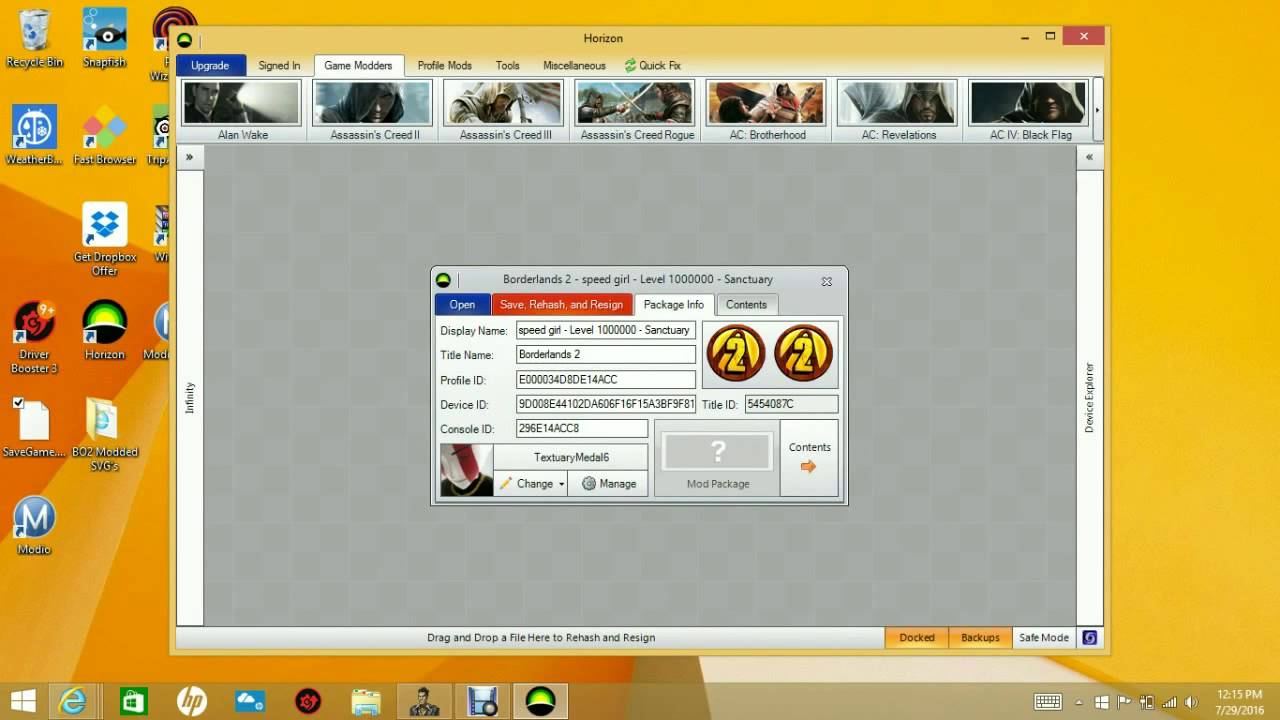Viewport: 1280px width, 720px height.
Task: Click the Display Name field
Action: (x=606, y=330)
